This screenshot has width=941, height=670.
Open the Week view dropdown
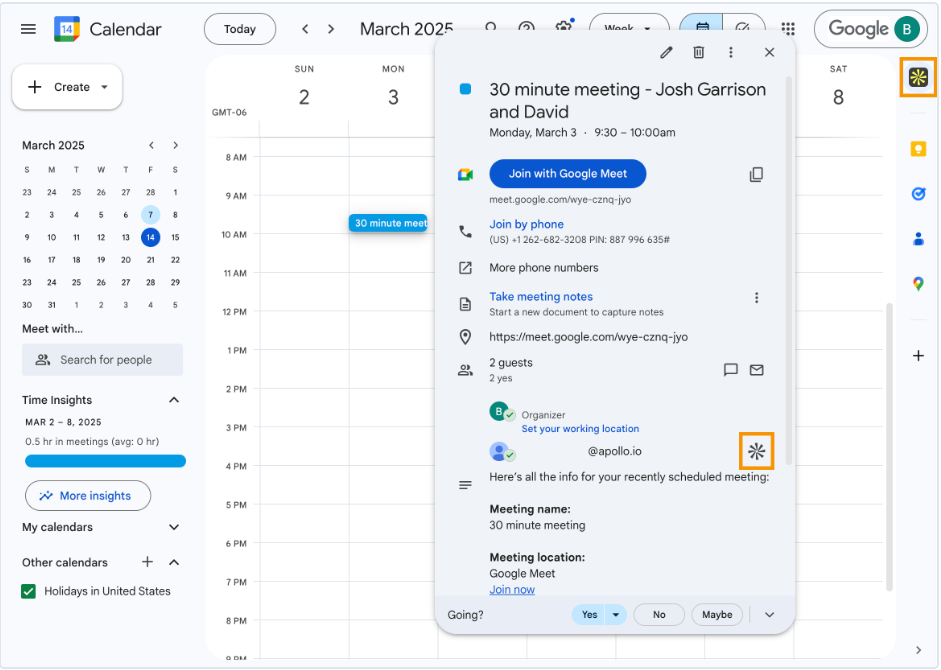coord(629,28)
